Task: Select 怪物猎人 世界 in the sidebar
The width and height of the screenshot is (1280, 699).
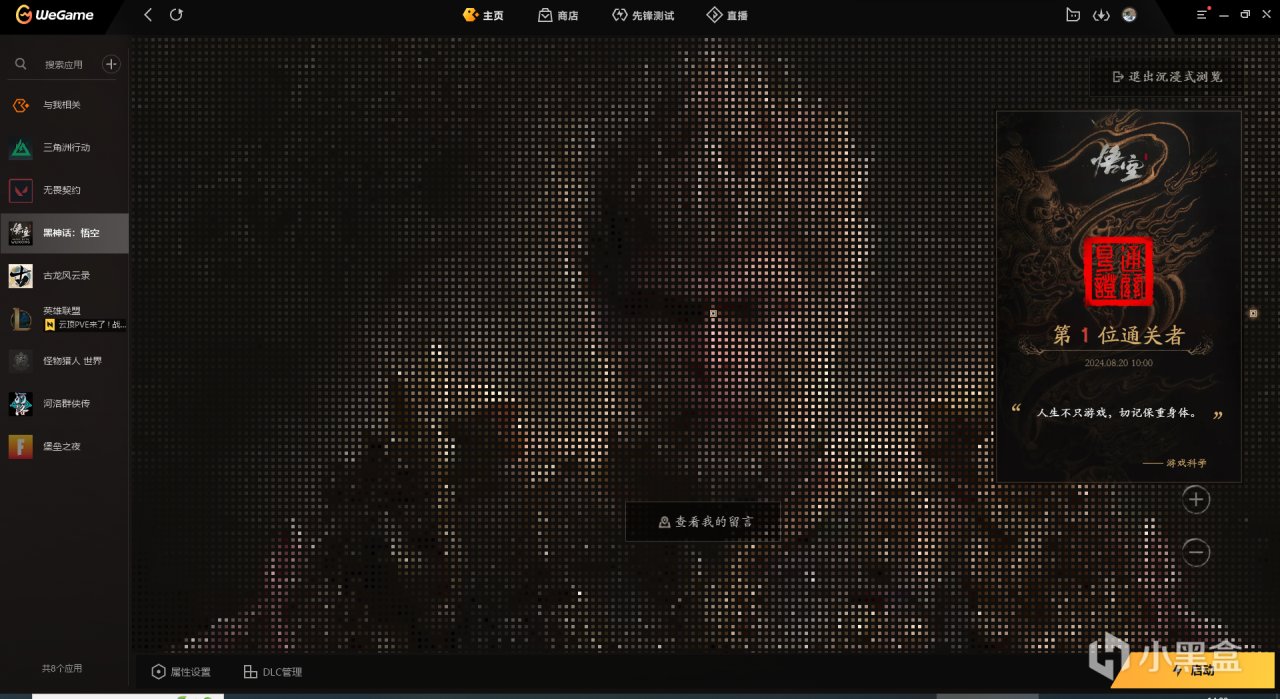Action: [x=64, y=361]
